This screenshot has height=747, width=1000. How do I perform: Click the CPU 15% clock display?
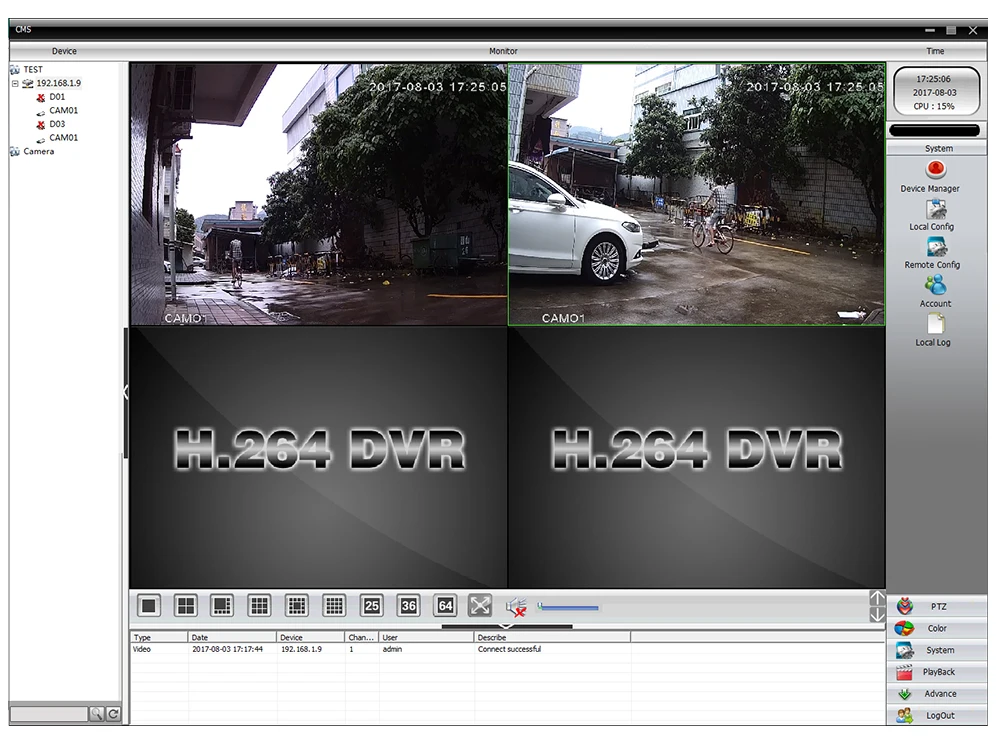[x=936, y=93]
